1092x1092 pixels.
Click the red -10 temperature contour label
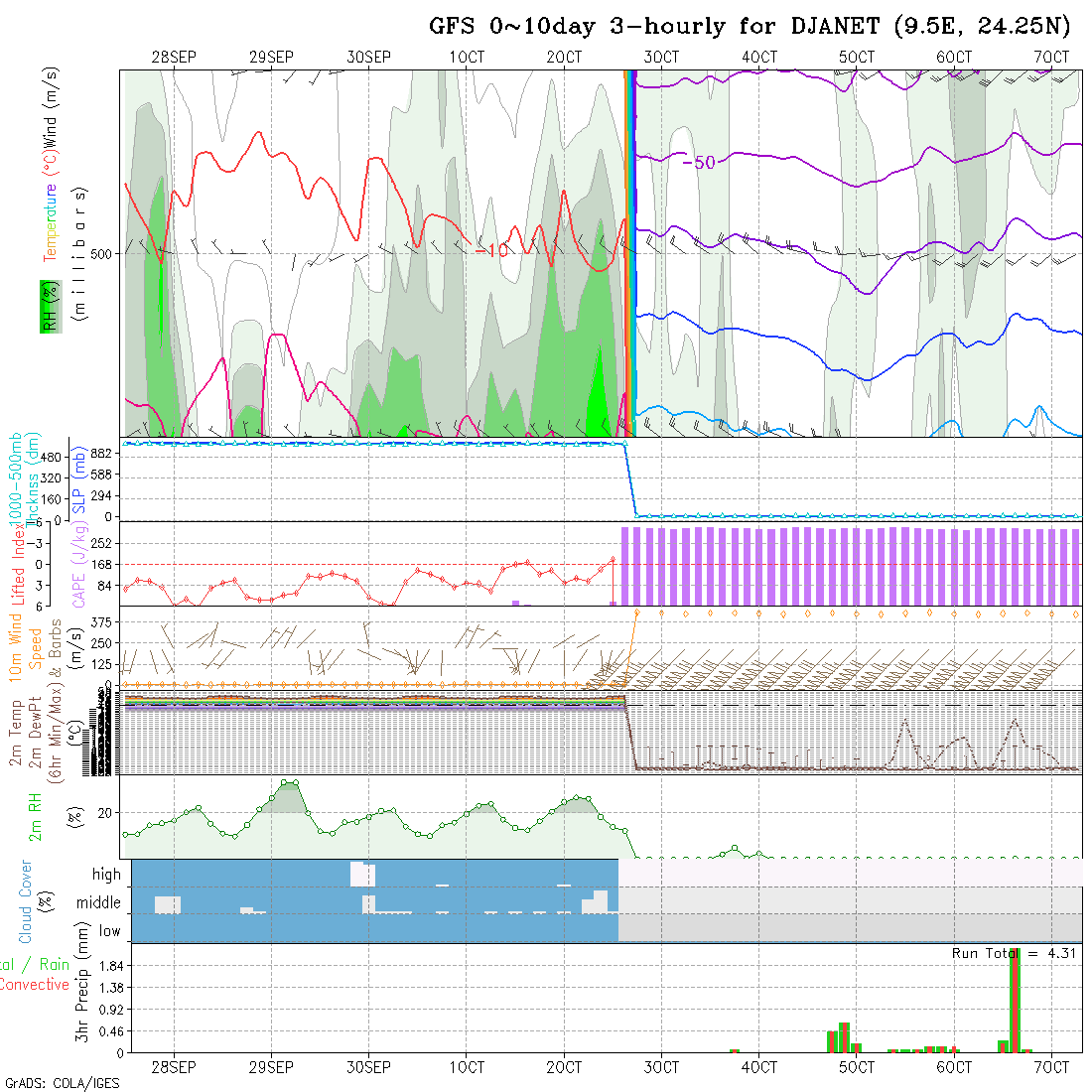491,251
